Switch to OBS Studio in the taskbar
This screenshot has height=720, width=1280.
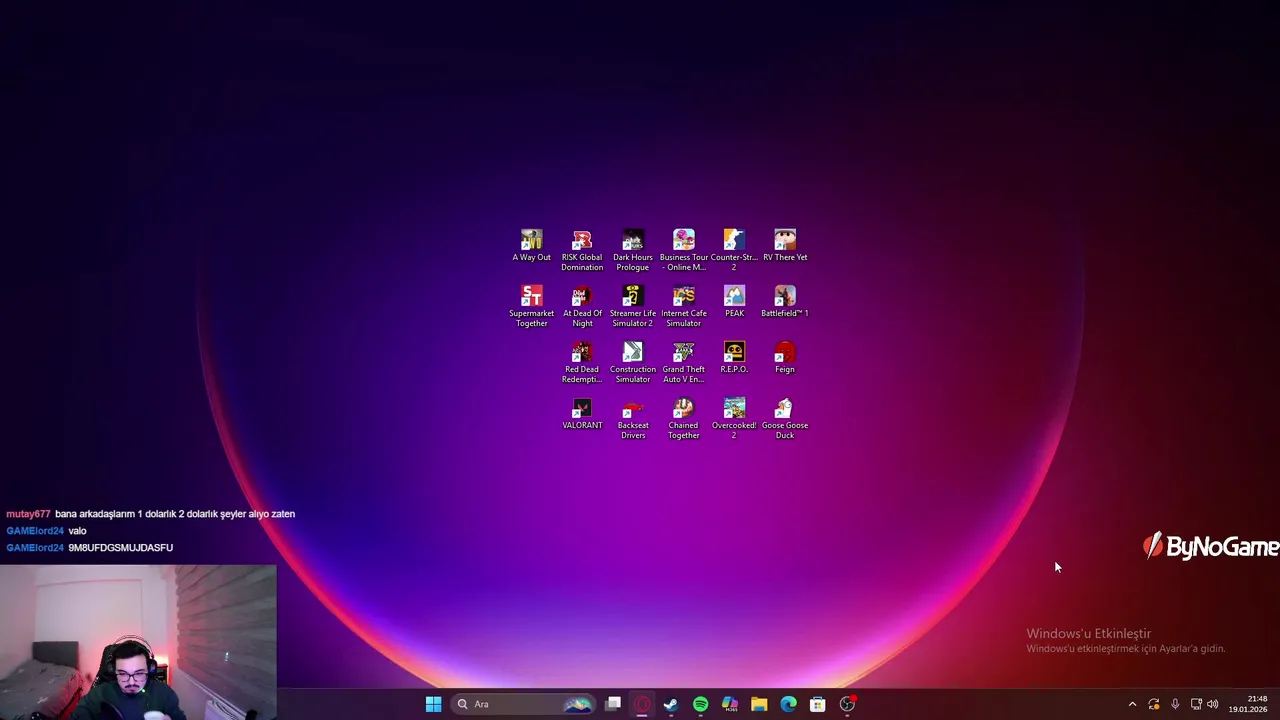tap(847, 704)
